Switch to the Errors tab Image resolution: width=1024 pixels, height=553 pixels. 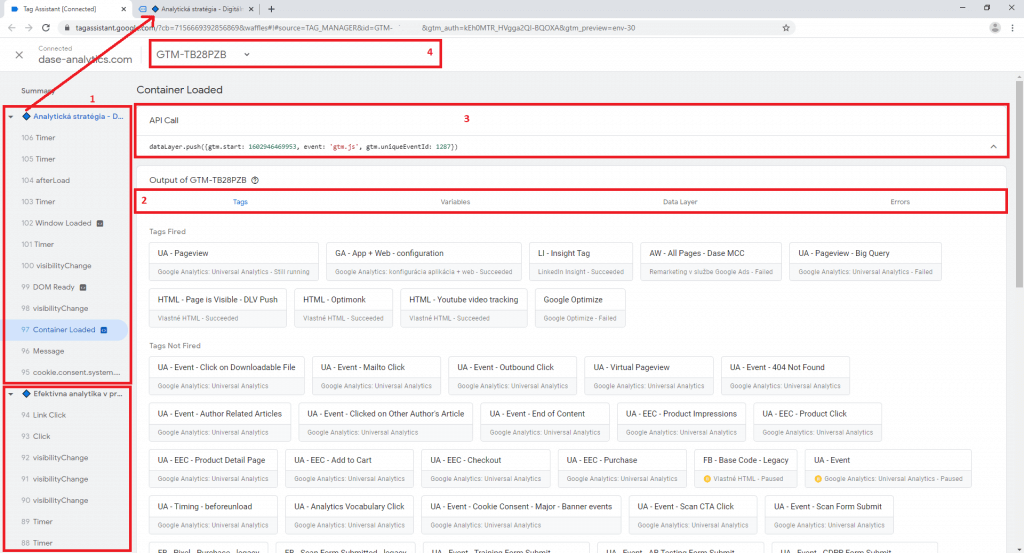(x=900, y=202)
